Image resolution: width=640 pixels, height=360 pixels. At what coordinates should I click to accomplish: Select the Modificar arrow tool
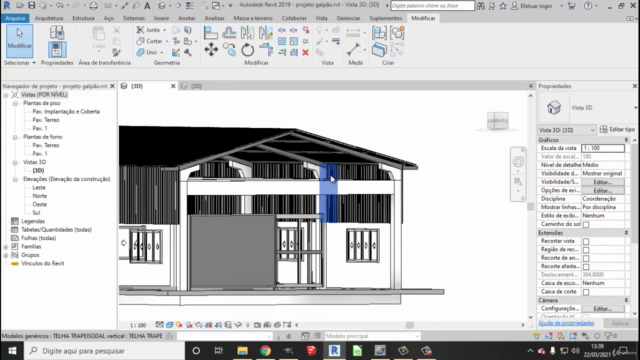coord(19,40)
